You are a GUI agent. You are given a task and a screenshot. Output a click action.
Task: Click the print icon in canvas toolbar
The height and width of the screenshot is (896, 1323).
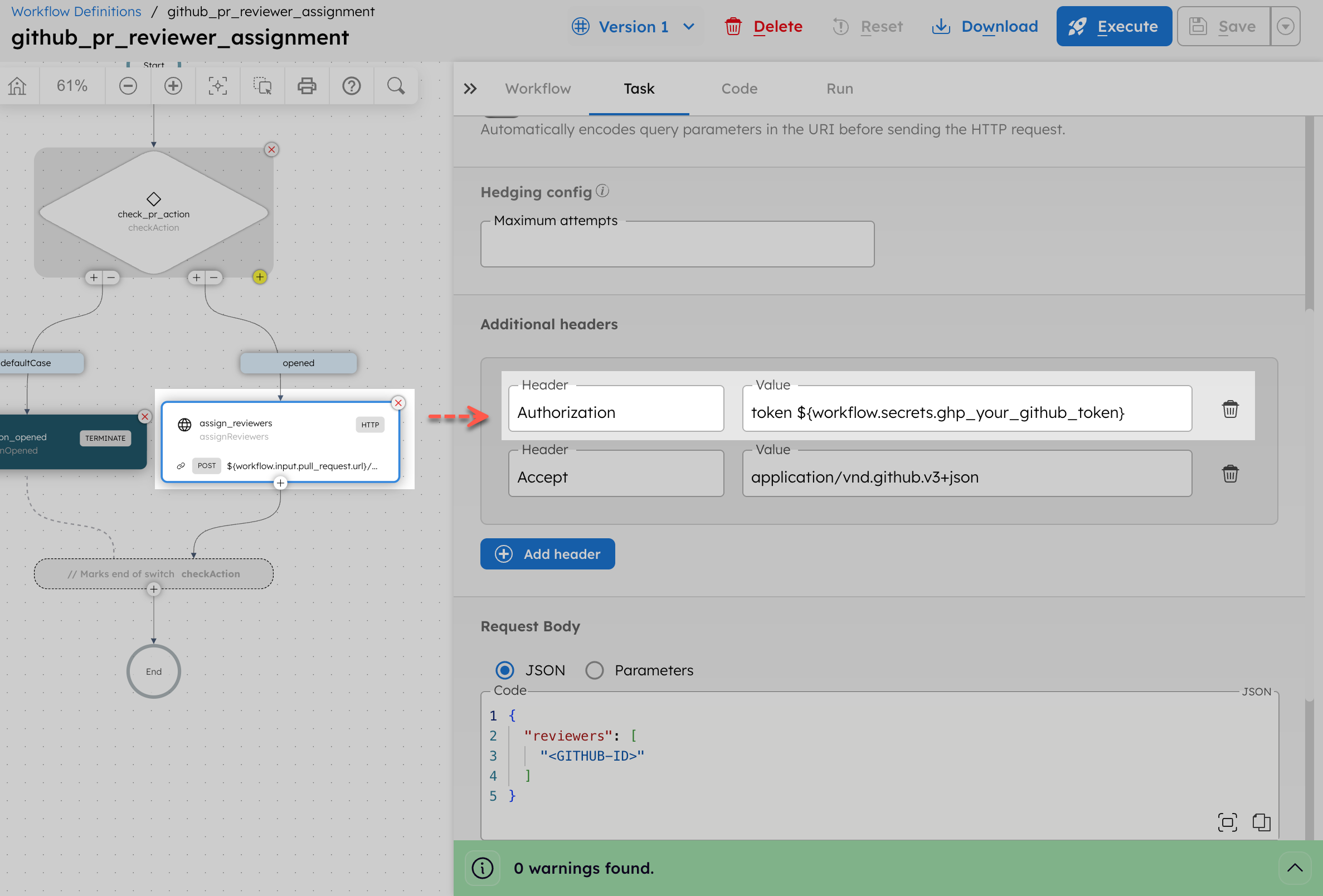tap(307, 86)
